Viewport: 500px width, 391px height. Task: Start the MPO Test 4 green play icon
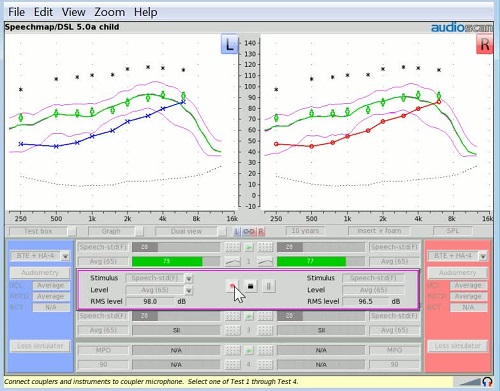pyautogui.click(x=249, y=350)
